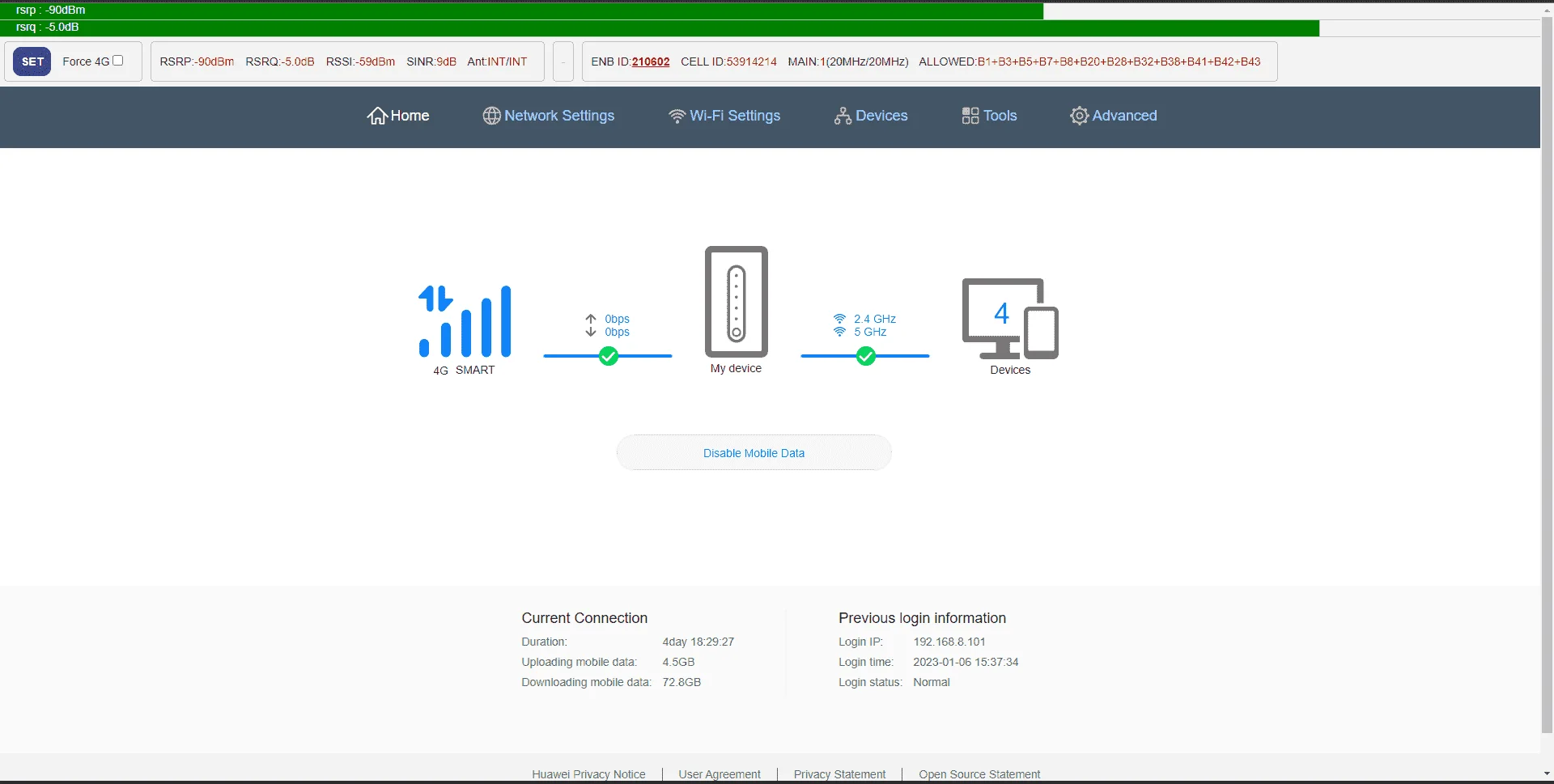
Task: Click Downloading mobile data value 72.8GB
Action: click(x=681, y=682)
